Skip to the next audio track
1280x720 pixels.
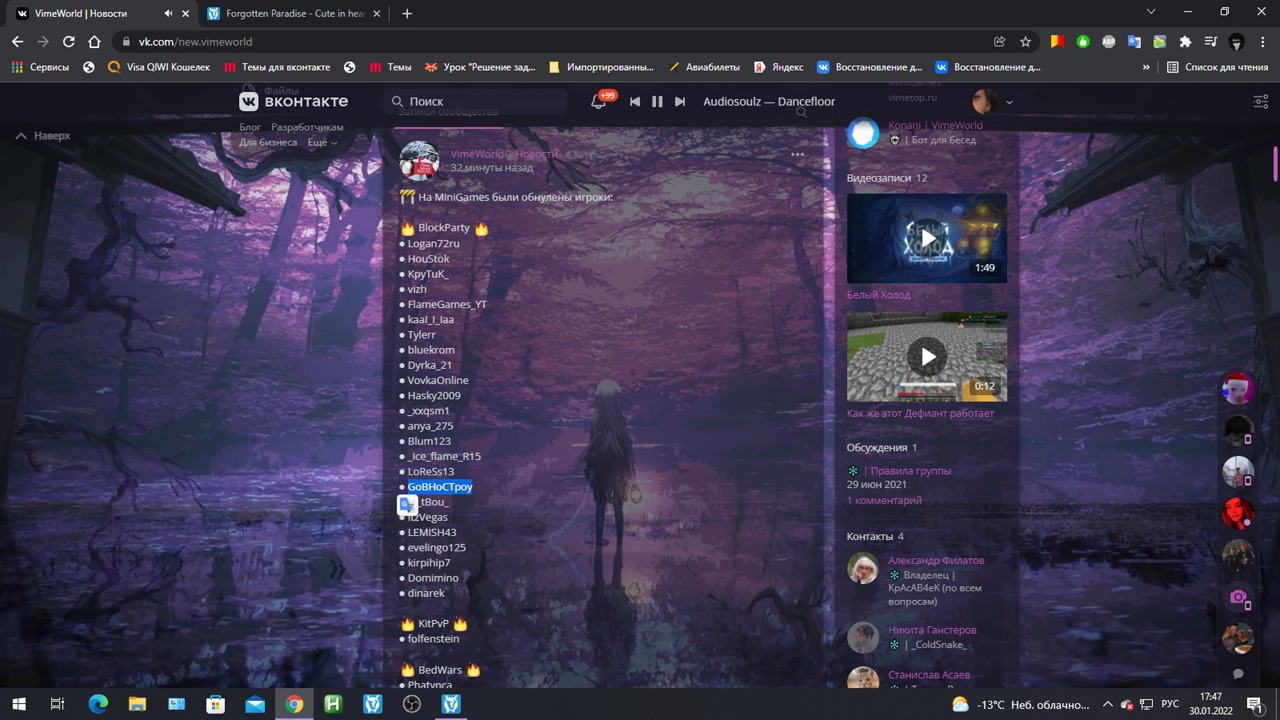click(x=680, y=101)
